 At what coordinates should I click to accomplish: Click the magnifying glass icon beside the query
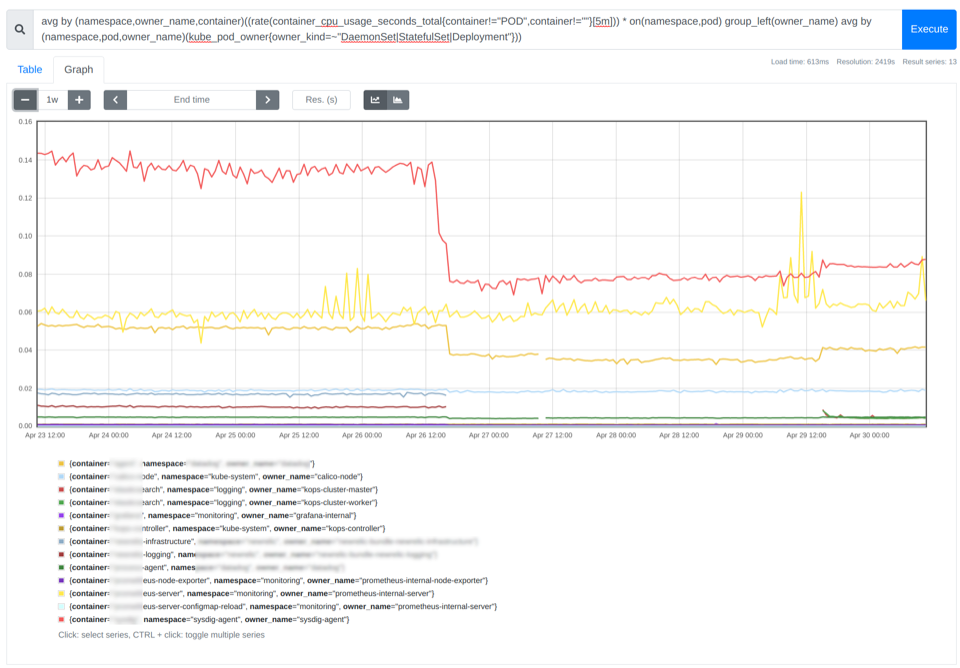[x=20, y=28]
